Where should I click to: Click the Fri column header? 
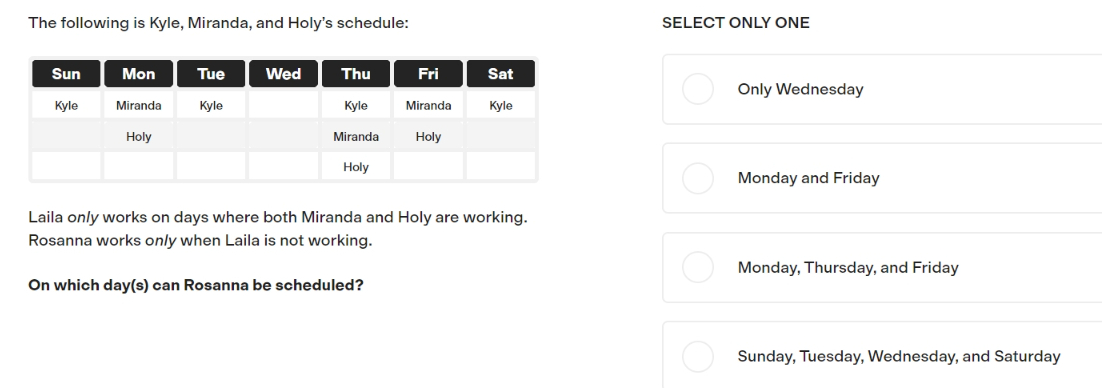click(x=428, y=74)
